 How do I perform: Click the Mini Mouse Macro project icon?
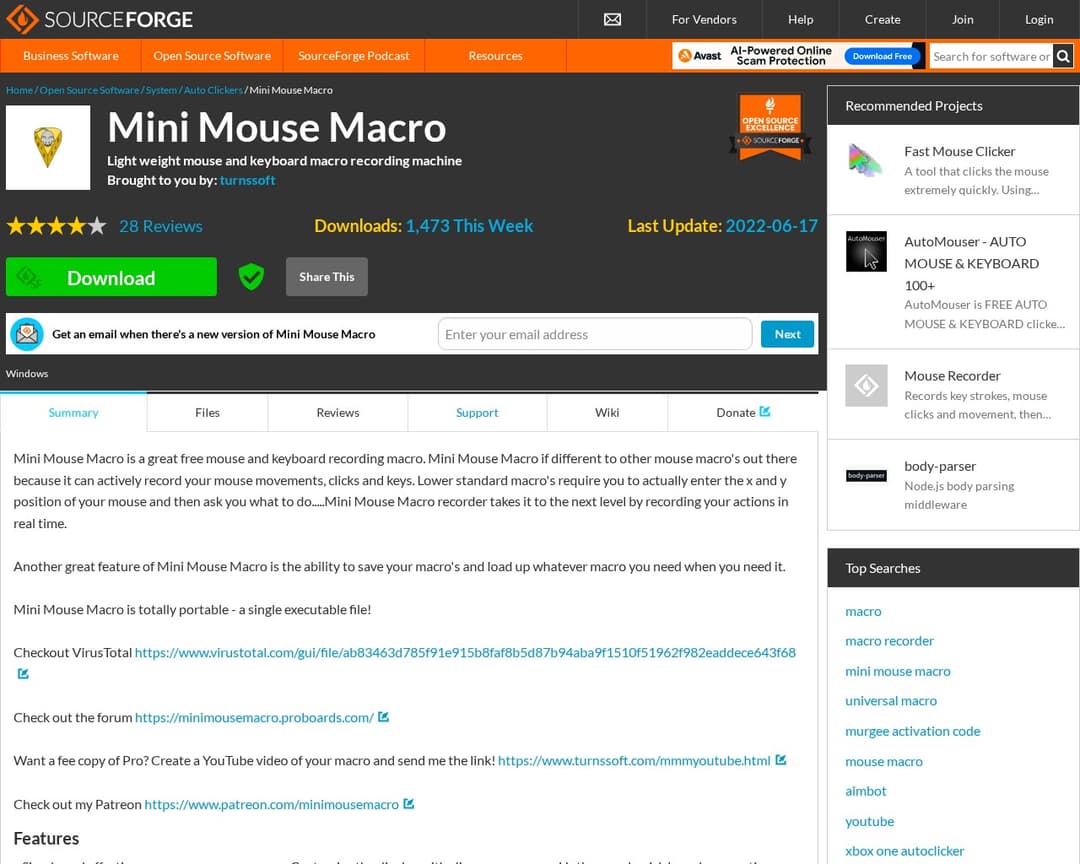(48, 147)
